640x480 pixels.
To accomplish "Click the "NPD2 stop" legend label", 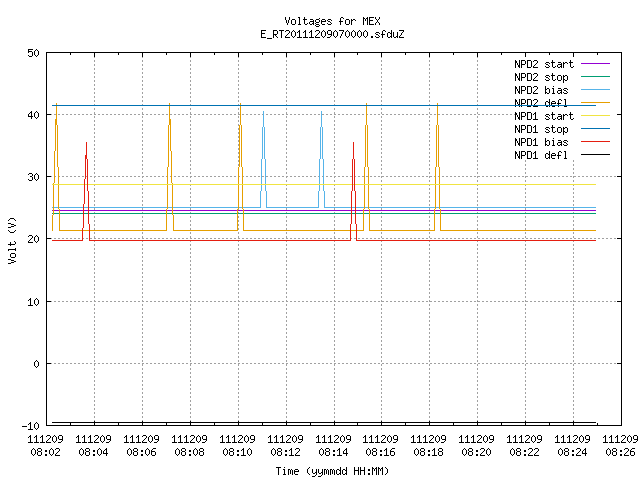I will (541, 77).
